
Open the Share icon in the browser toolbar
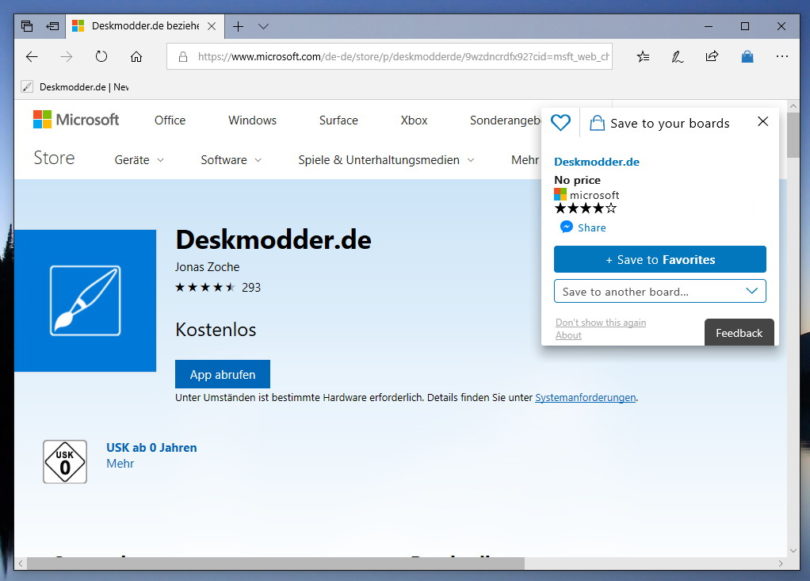pyautogui.click(x=712, y=58)
